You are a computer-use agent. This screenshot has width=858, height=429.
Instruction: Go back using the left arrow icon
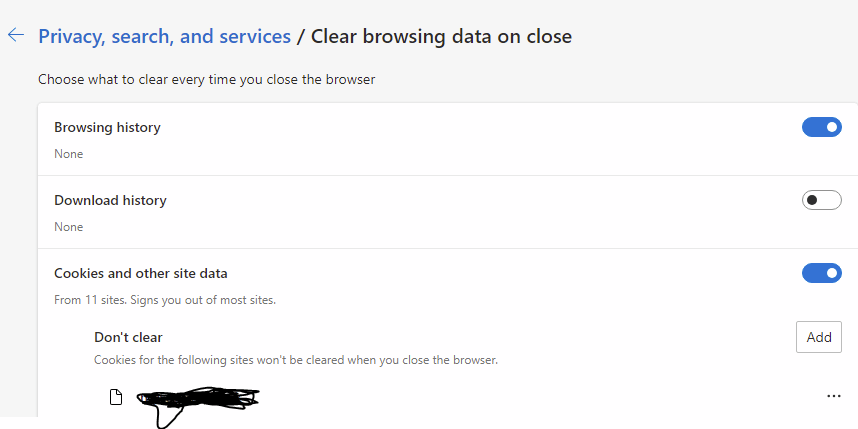click(16, 36)
